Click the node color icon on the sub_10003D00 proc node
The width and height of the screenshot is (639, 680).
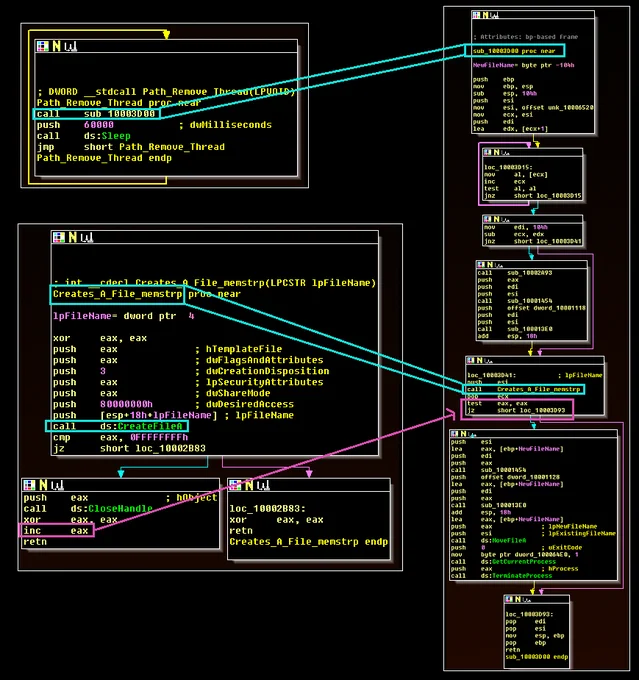tap(476, 15)
